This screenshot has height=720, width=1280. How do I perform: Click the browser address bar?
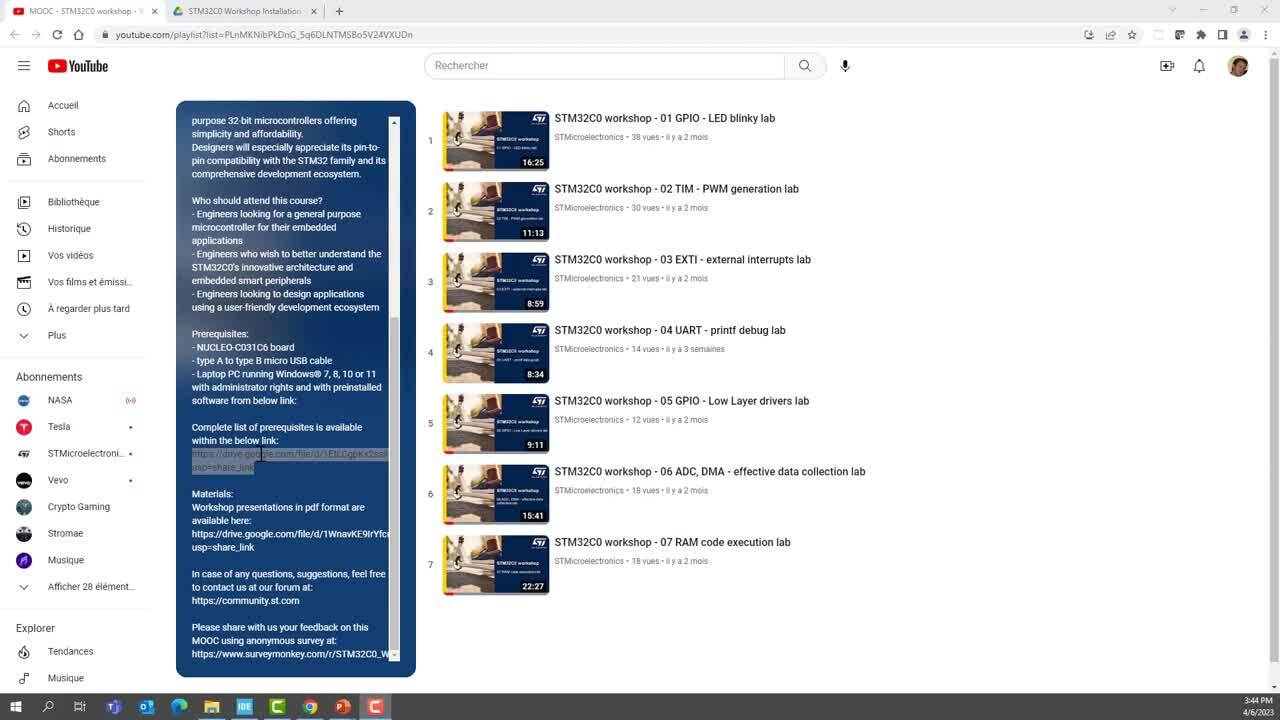[x=590, y=34]
